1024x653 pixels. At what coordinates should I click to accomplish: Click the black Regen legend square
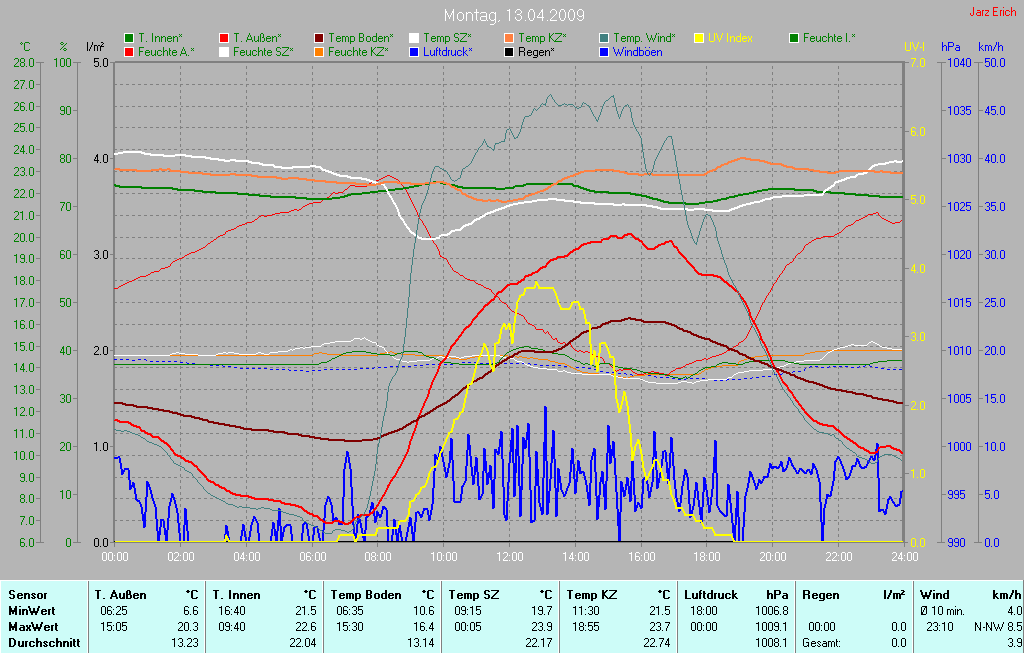tap(509, 52)
